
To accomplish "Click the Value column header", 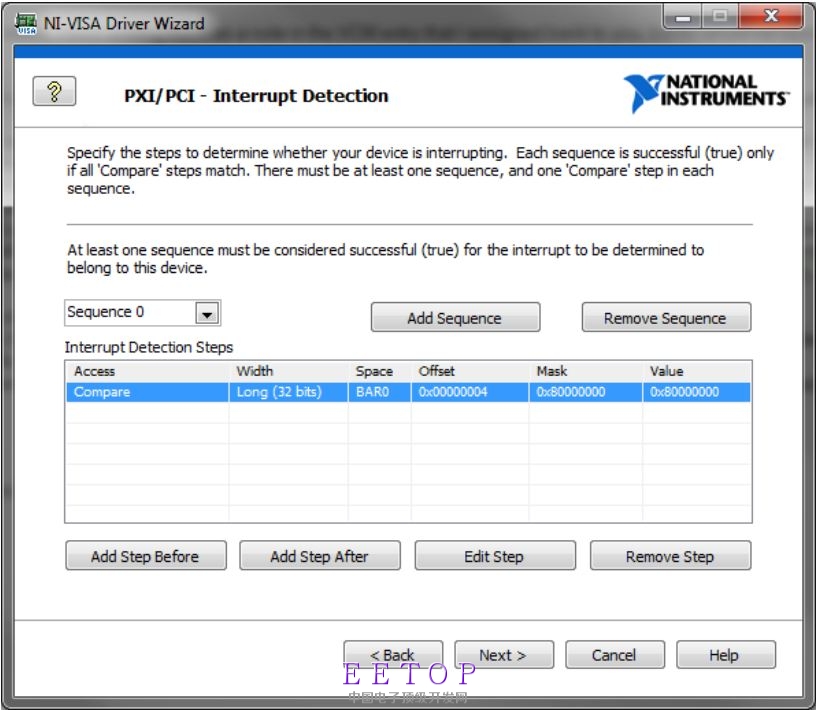I will pos(696,371).
